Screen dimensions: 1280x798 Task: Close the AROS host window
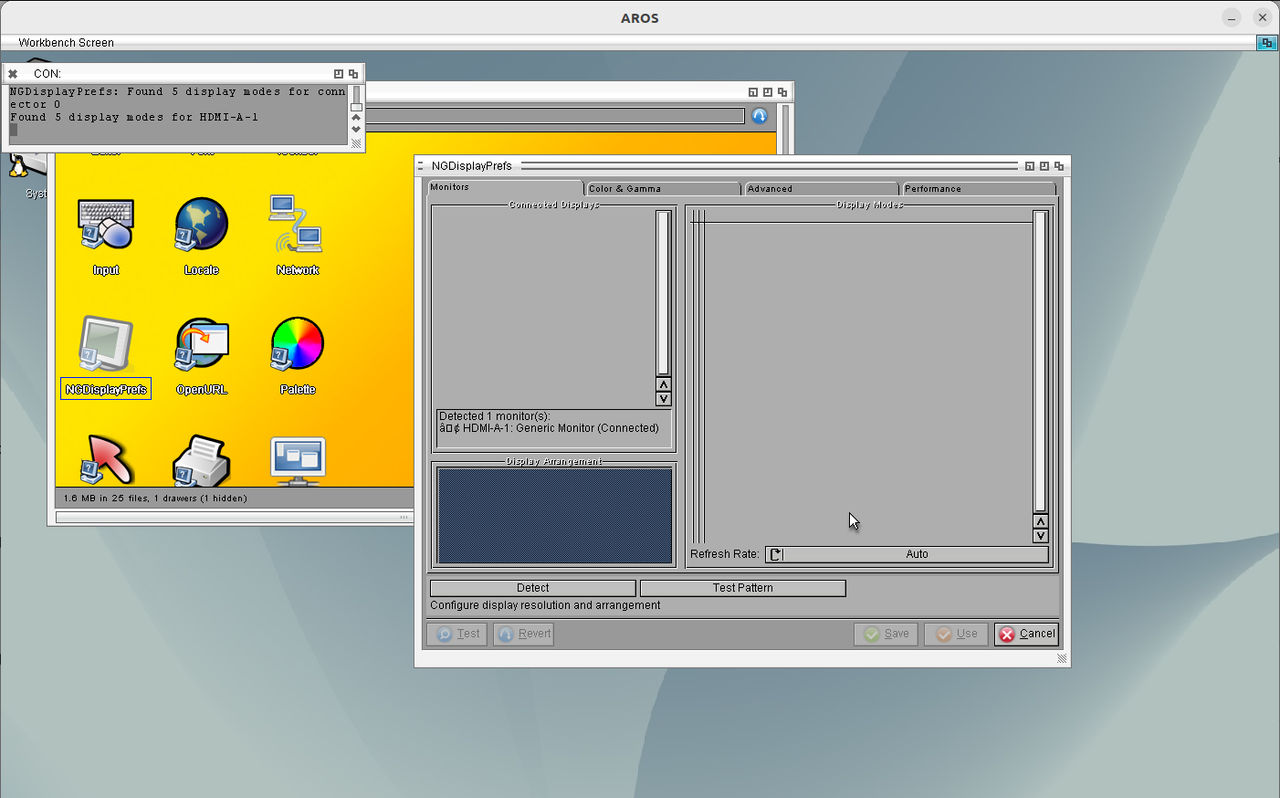(1262, 17)
